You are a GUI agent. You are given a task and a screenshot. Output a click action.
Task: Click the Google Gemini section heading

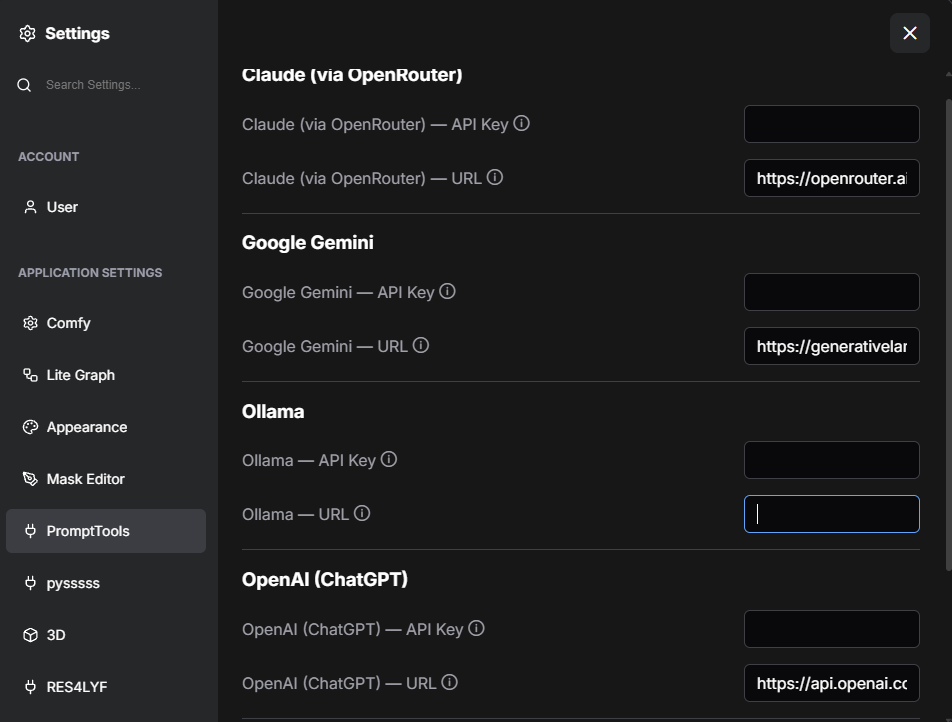click(x=308, y=243)
